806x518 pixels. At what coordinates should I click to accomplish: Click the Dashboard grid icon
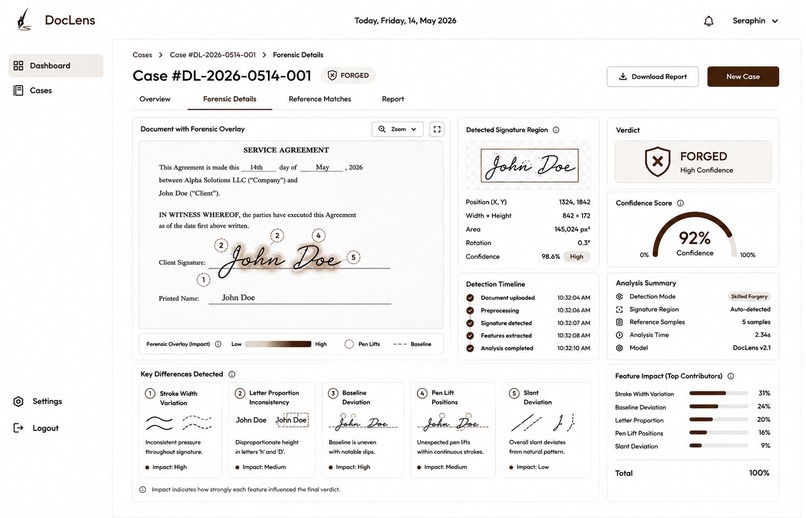pos(19,66)
